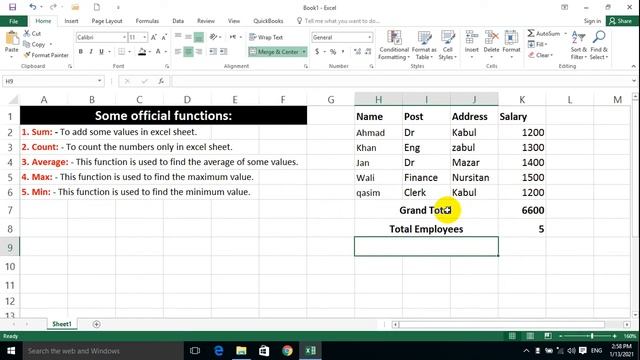Apply accounting dollar format

tap(317, 51)
